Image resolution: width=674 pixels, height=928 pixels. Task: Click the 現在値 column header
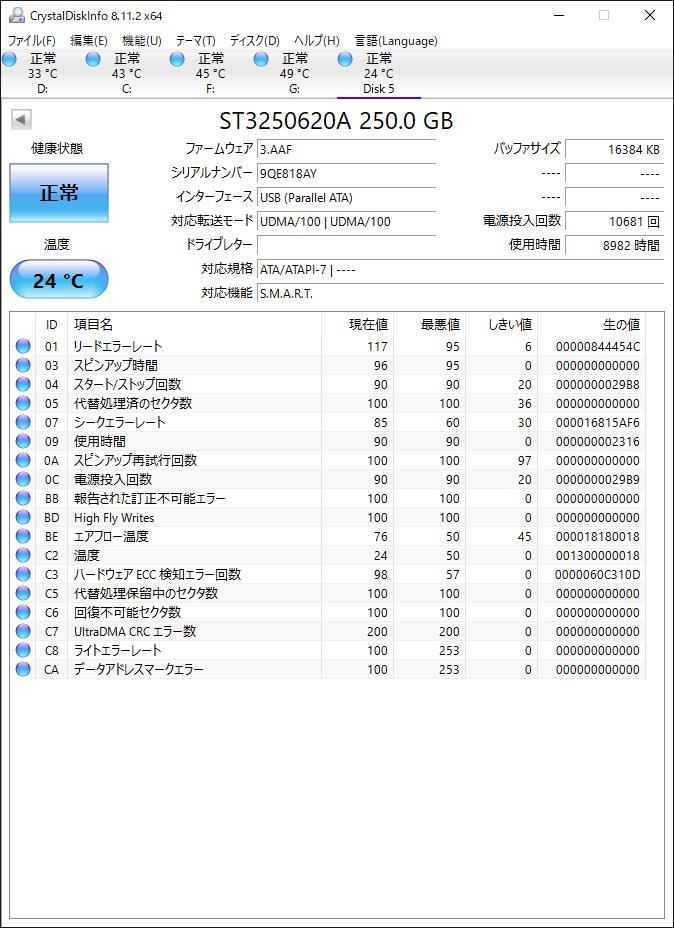pyautogui.click(x=357, y=324)
